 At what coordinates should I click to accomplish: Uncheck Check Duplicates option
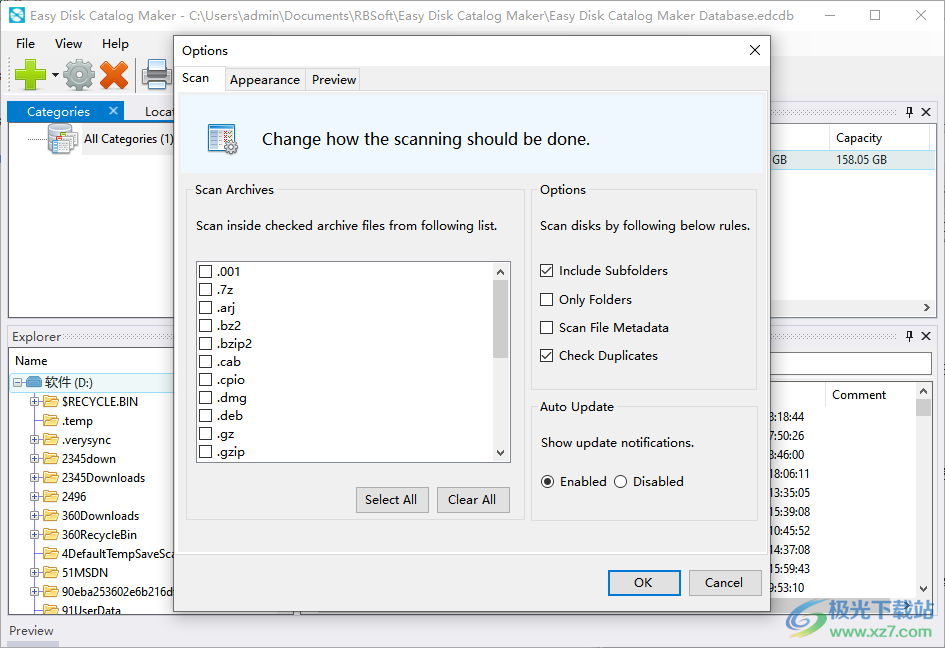tap(547, 356)
